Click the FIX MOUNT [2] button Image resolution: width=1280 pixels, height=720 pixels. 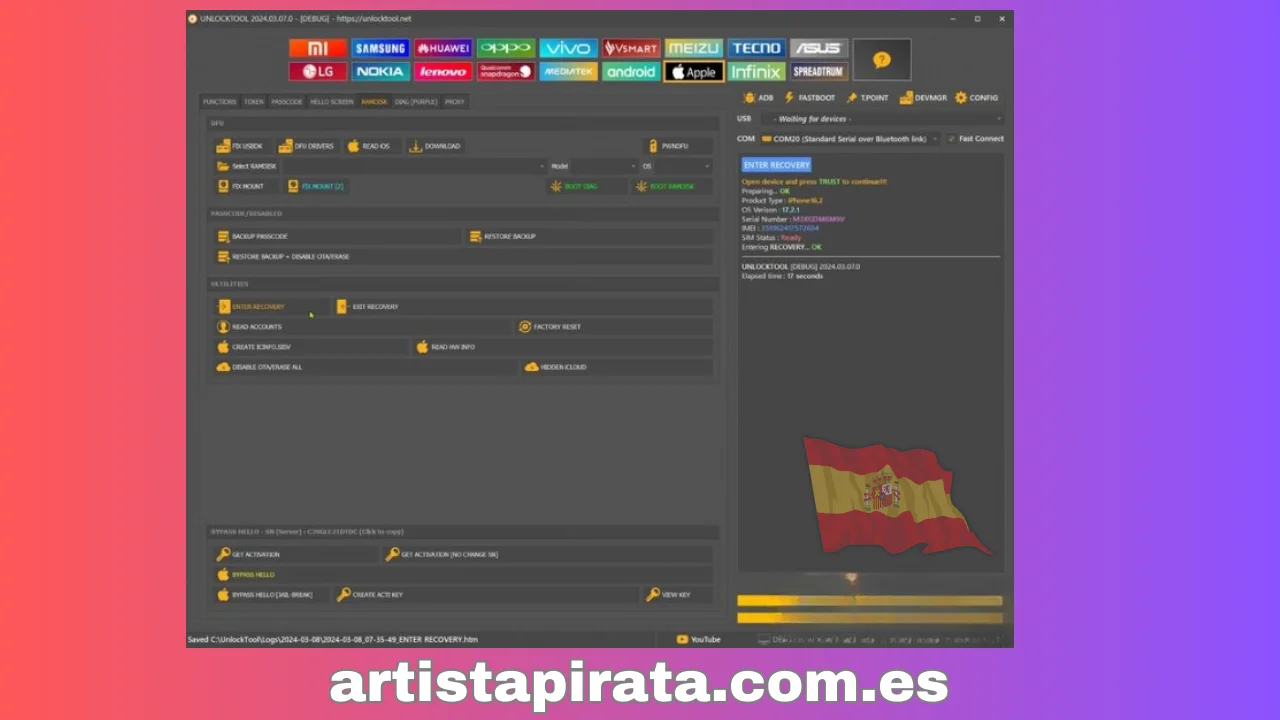(x=316, y=186)
